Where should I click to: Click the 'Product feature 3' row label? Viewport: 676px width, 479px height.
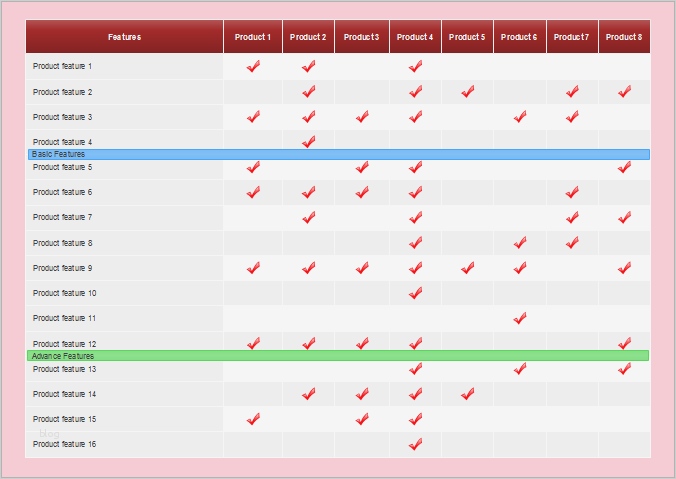[x=62, y=117]
